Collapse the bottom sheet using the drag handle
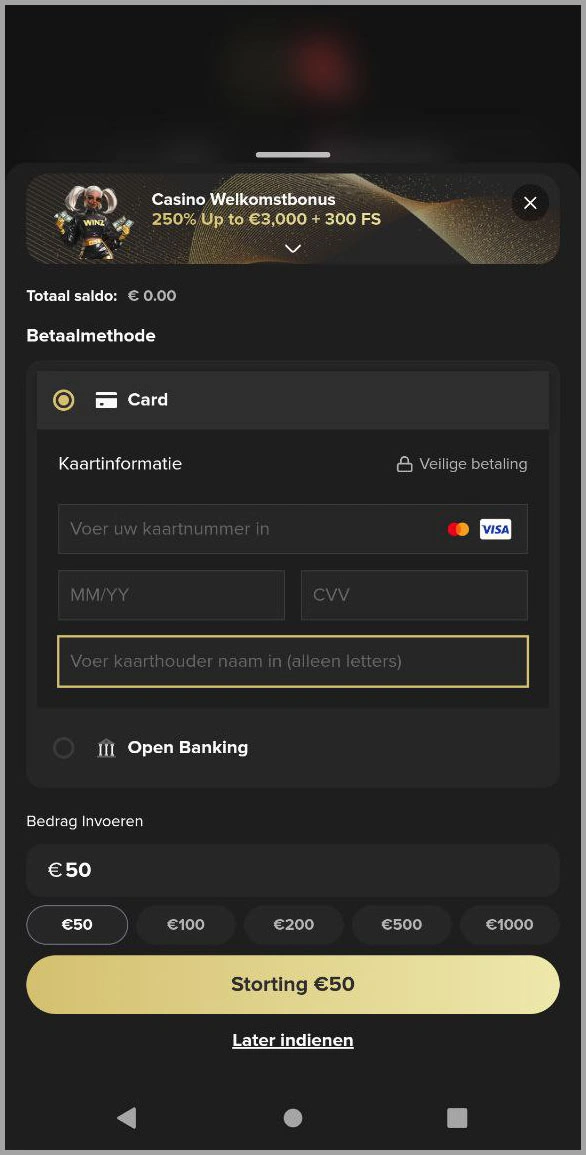The image size is (586, 1155). 292,155
